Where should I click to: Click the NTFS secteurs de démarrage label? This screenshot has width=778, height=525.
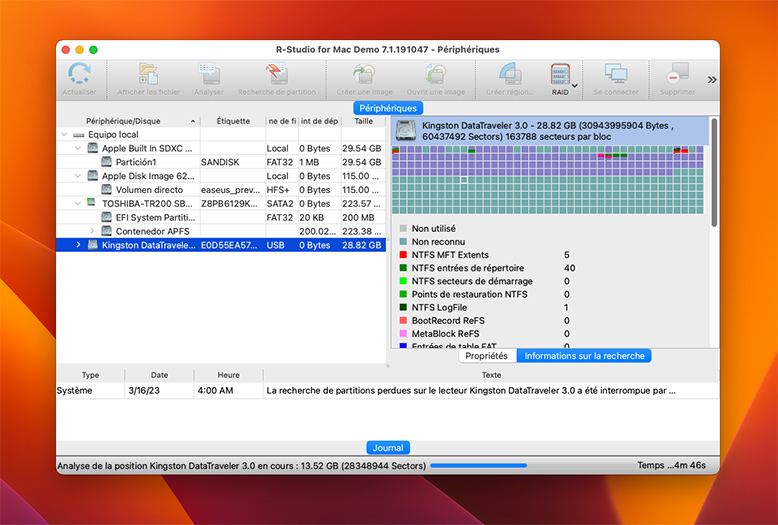pyautogui.click(x=472, y=281)
